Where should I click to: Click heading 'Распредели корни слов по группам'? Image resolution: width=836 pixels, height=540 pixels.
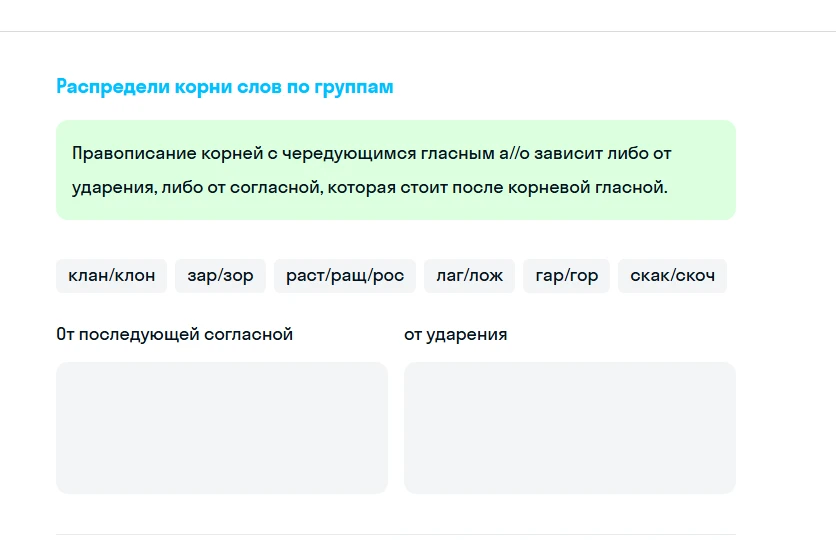click(224, 86)
